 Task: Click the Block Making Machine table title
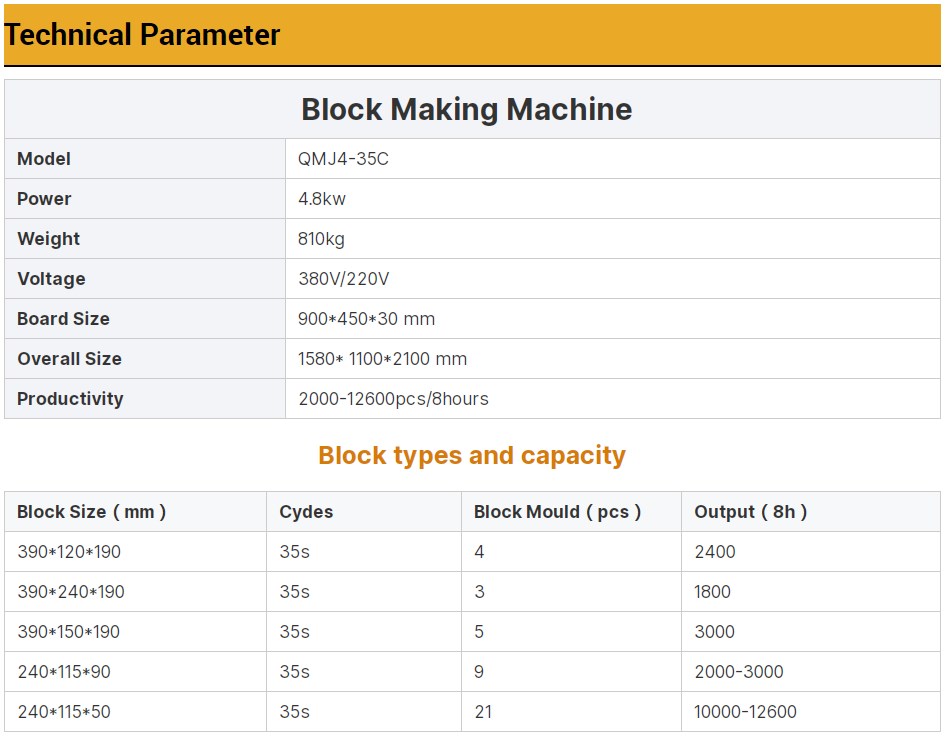click(x=466, y=109)
